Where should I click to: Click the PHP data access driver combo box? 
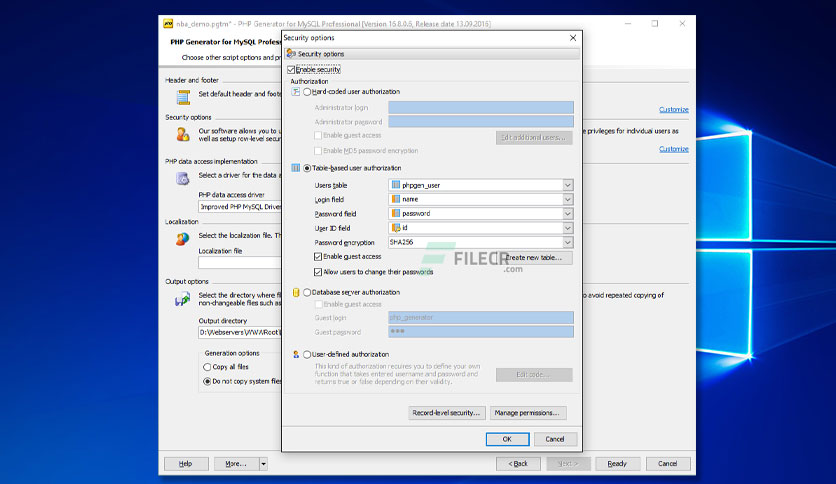(x=240, y=207)
